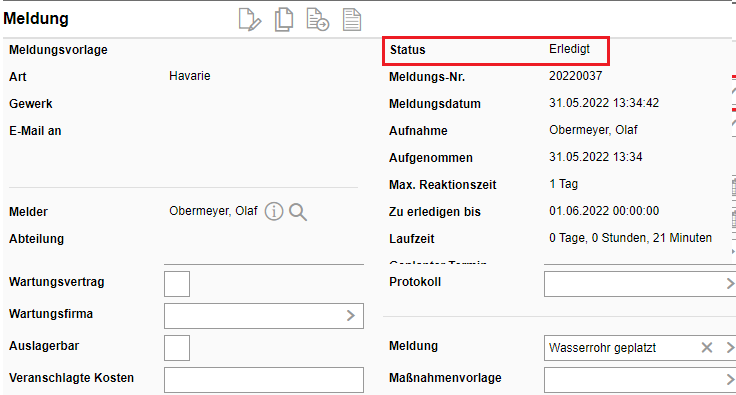
Task: Click the Laufzeit value 0 Tage, 21 Minuten
Action: pyautogui.click(x=630, y=238)
